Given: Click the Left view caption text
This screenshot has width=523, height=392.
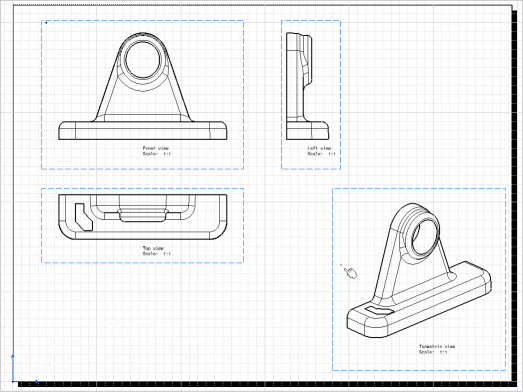Looking at the screenshot, I should (x=319, y=148).
